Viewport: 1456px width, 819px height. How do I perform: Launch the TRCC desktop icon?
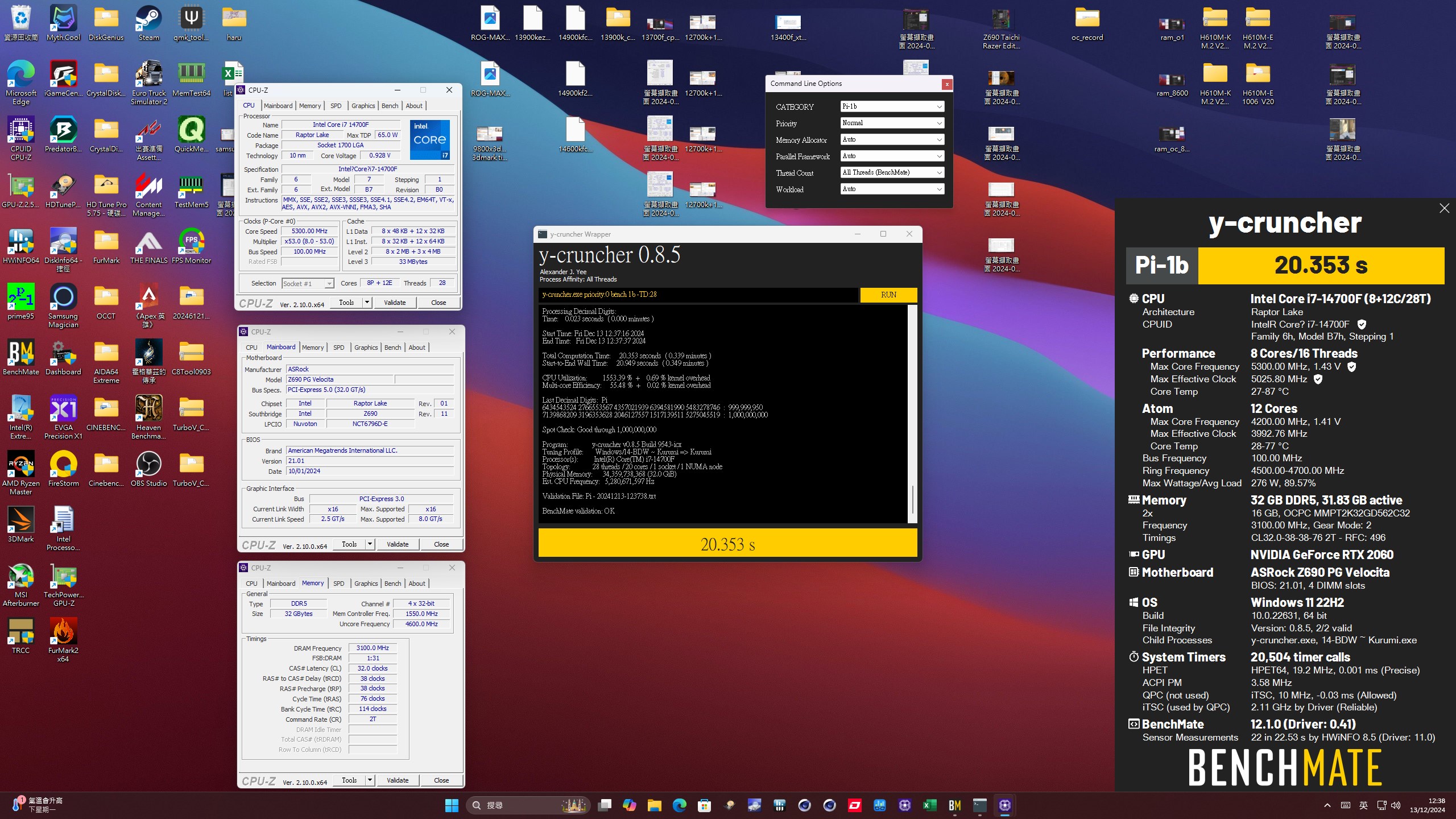coord(21,636)
